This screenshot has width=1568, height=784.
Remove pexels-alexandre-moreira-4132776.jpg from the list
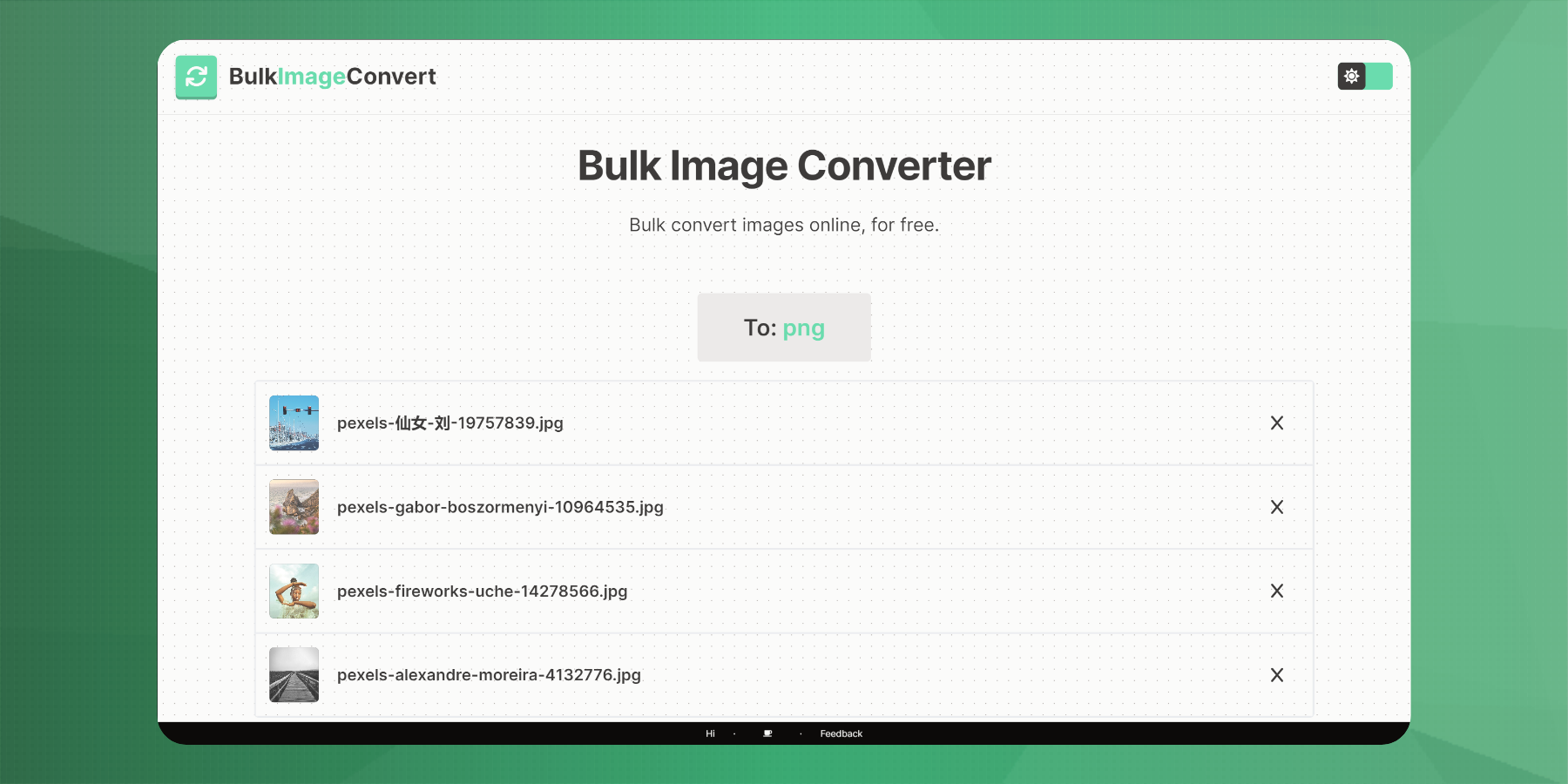[1277, 675]
